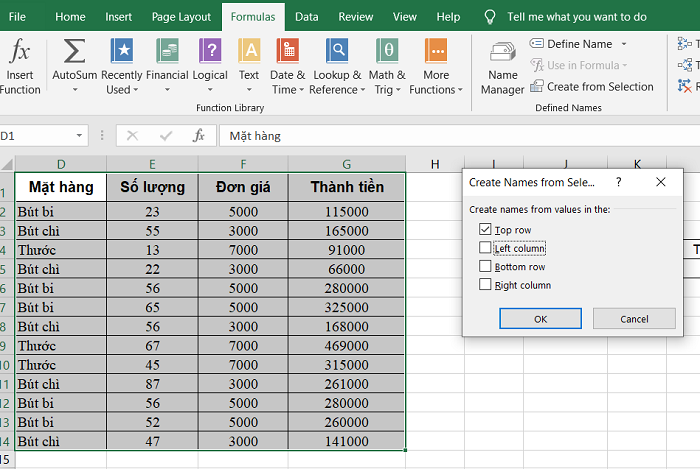Switch to the Data tab
This screenshot has width=700, height=469.
[x=307, y=17]
